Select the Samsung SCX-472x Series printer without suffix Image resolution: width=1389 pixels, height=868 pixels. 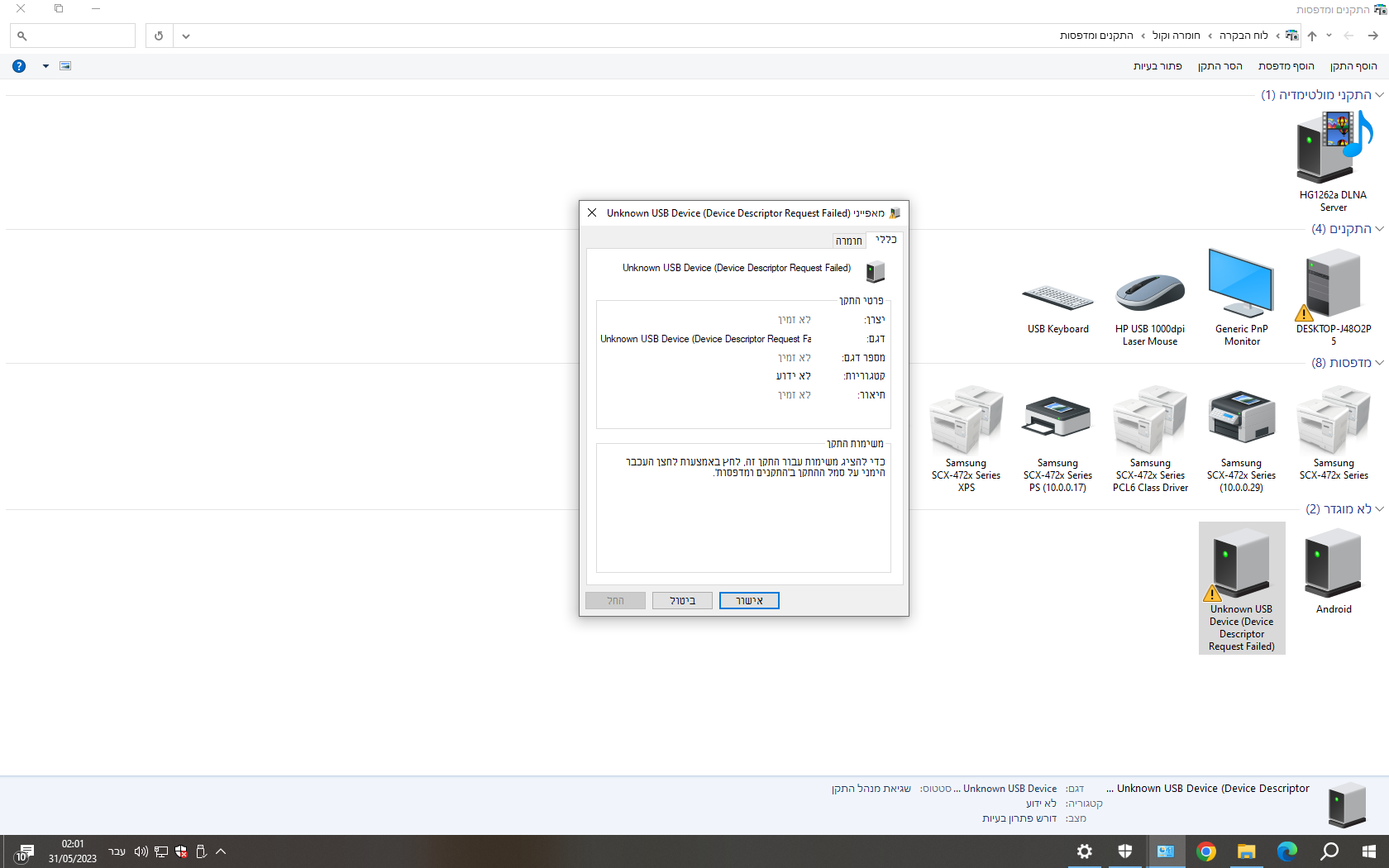point(1333,420)
